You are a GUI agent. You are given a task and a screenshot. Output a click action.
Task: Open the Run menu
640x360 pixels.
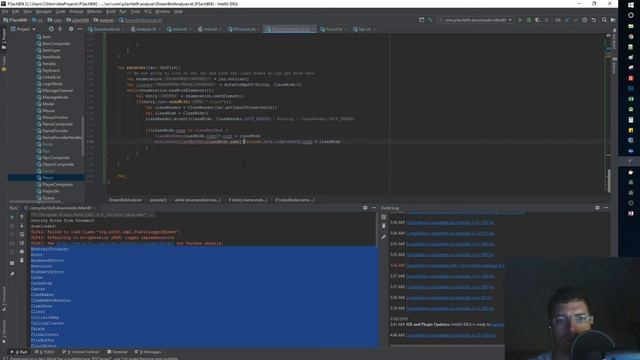click(123, 11)
